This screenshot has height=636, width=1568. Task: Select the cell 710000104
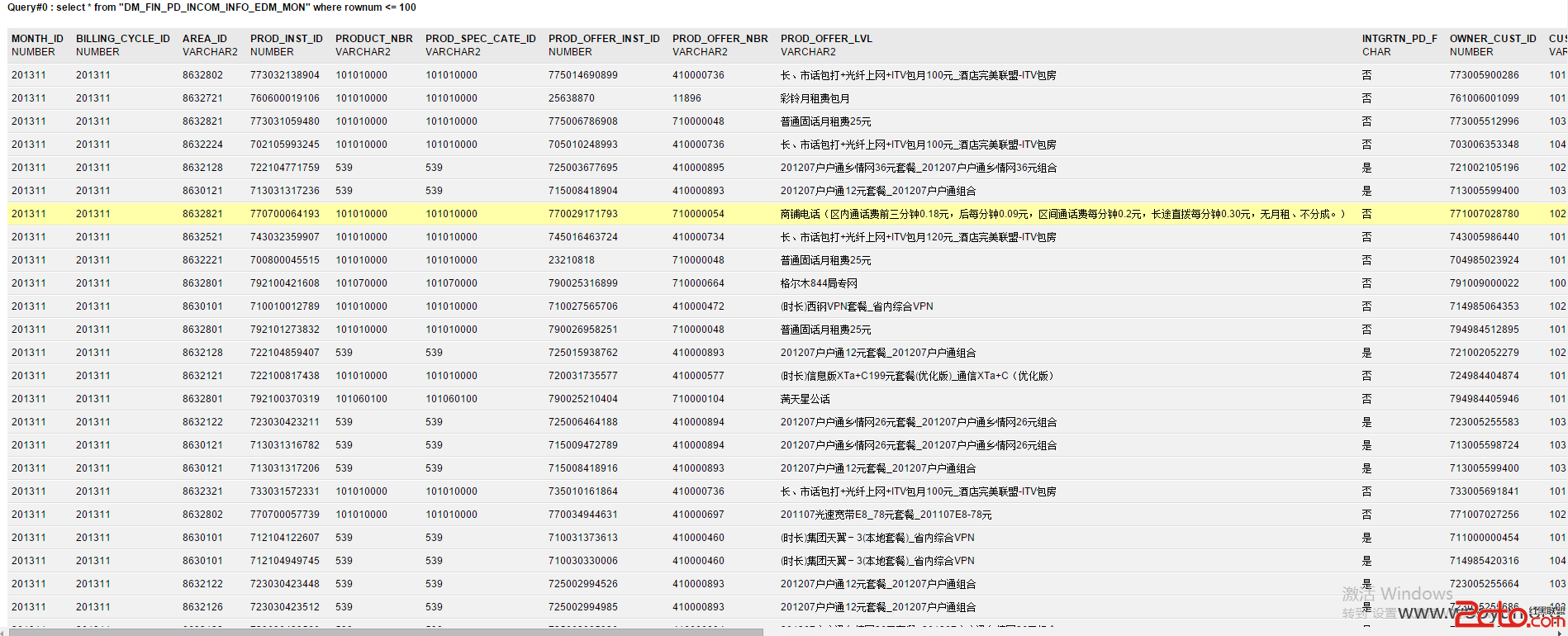698,399
